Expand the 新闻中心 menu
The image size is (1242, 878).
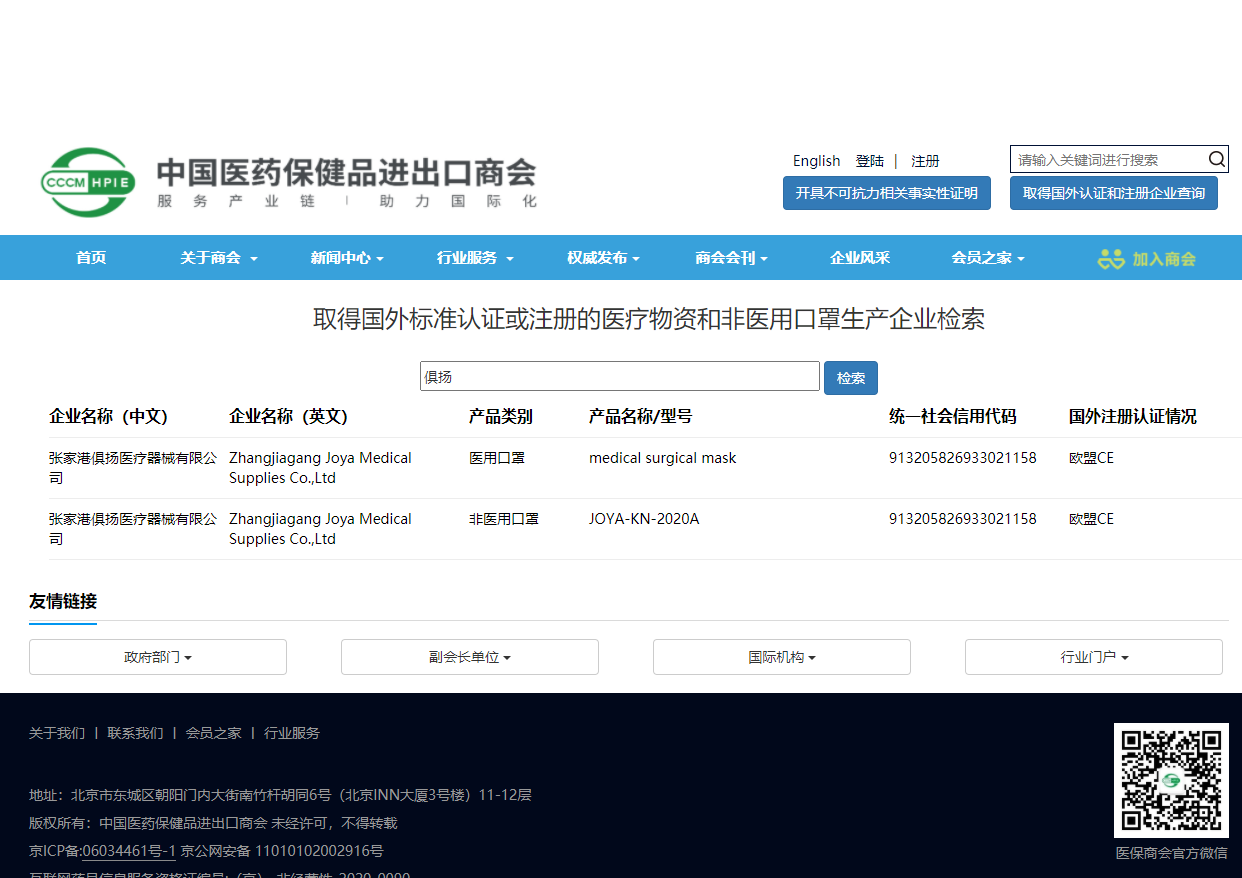click(347, 258)
